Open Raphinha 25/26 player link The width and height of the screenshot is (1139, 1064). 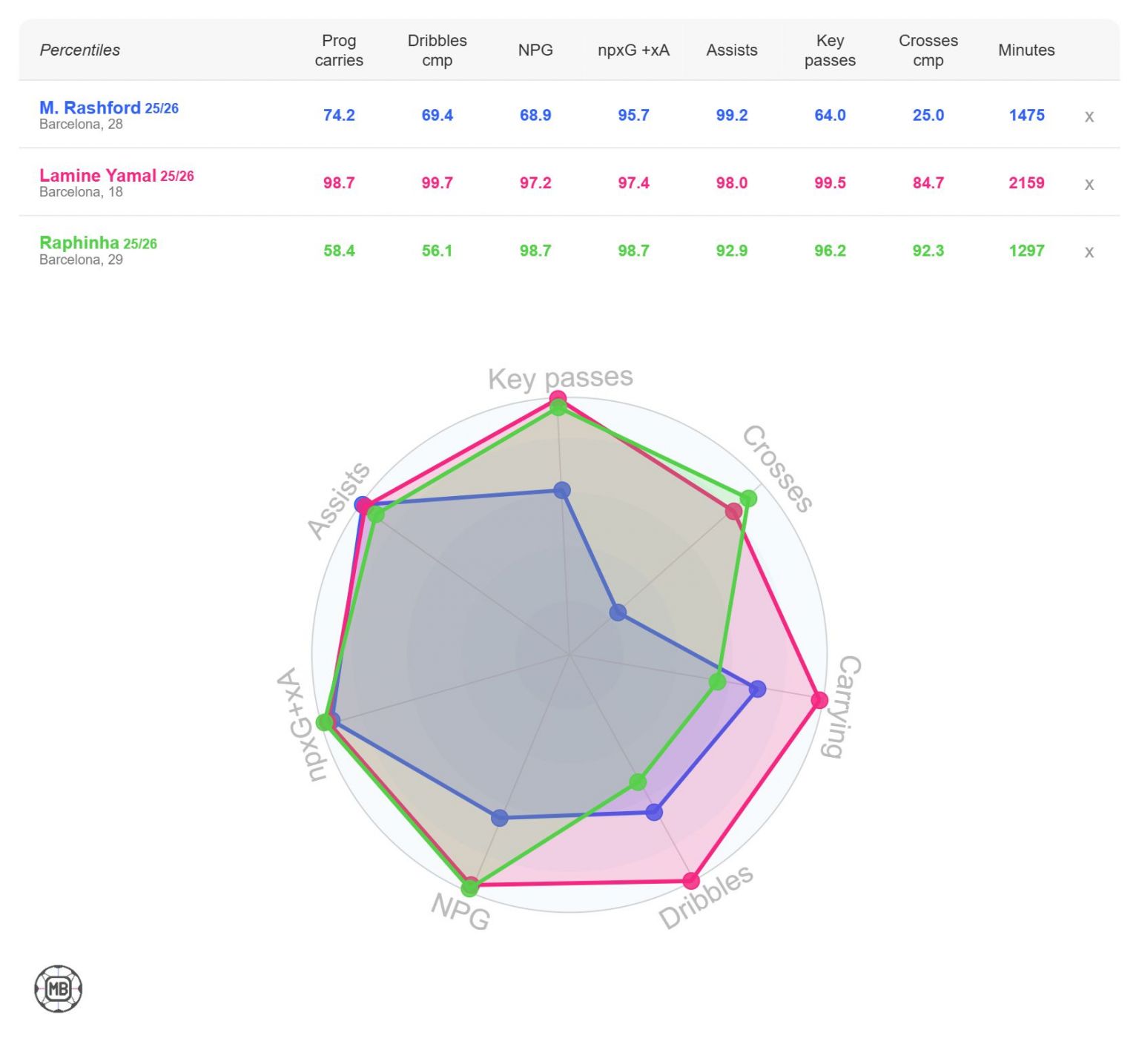(98, 243)
